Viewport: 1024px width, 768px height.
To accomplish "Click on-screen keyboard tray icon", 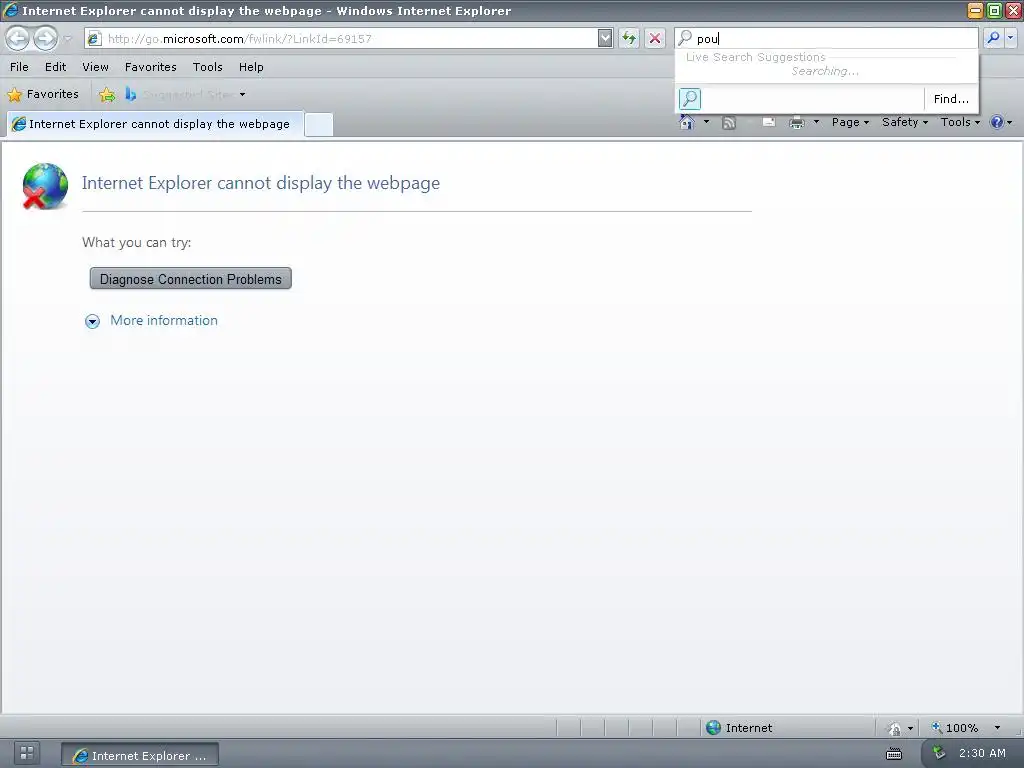I will coord(894,754).
